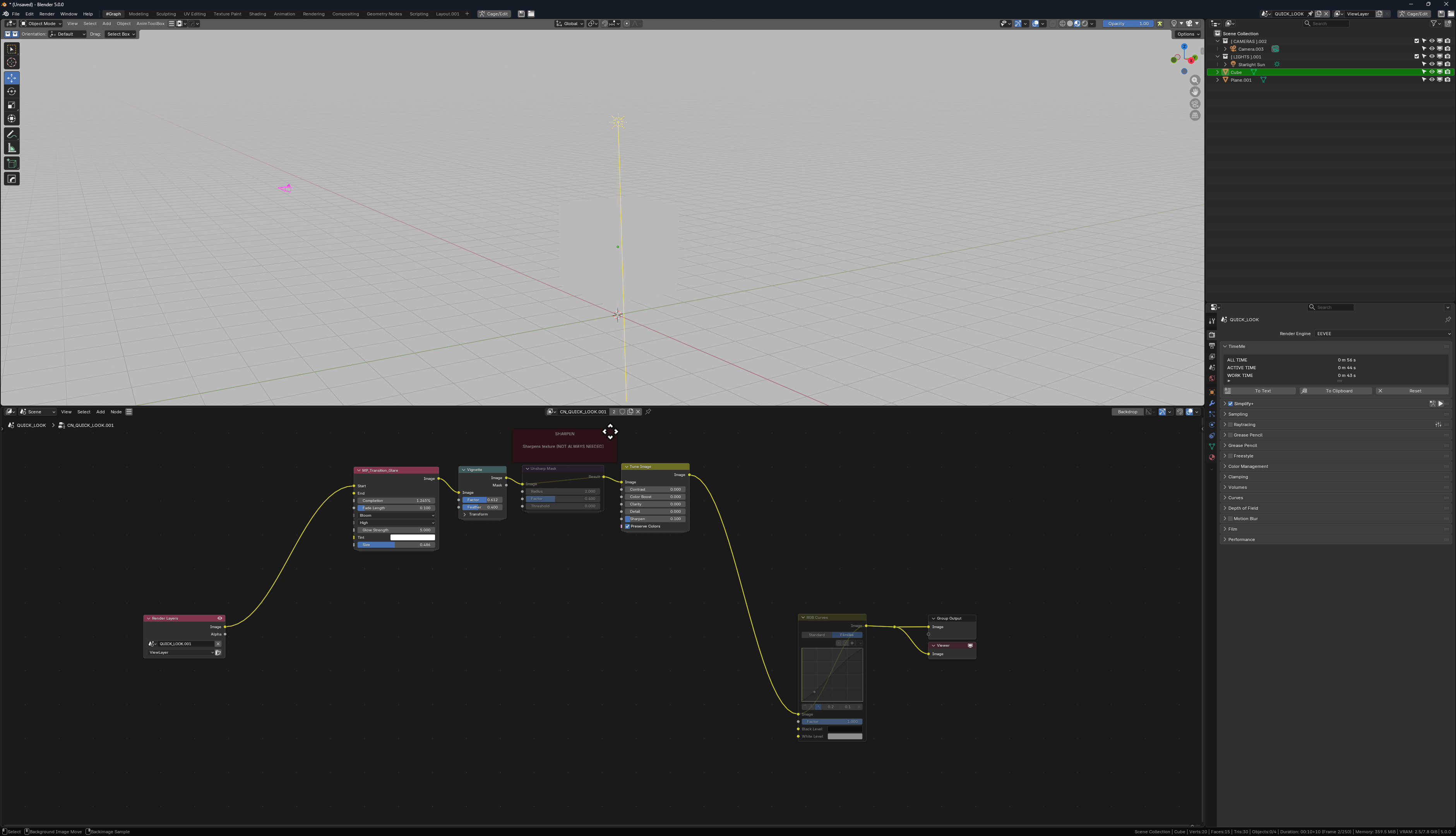Switch to the Compositing workspace tab

pos(346,14)
